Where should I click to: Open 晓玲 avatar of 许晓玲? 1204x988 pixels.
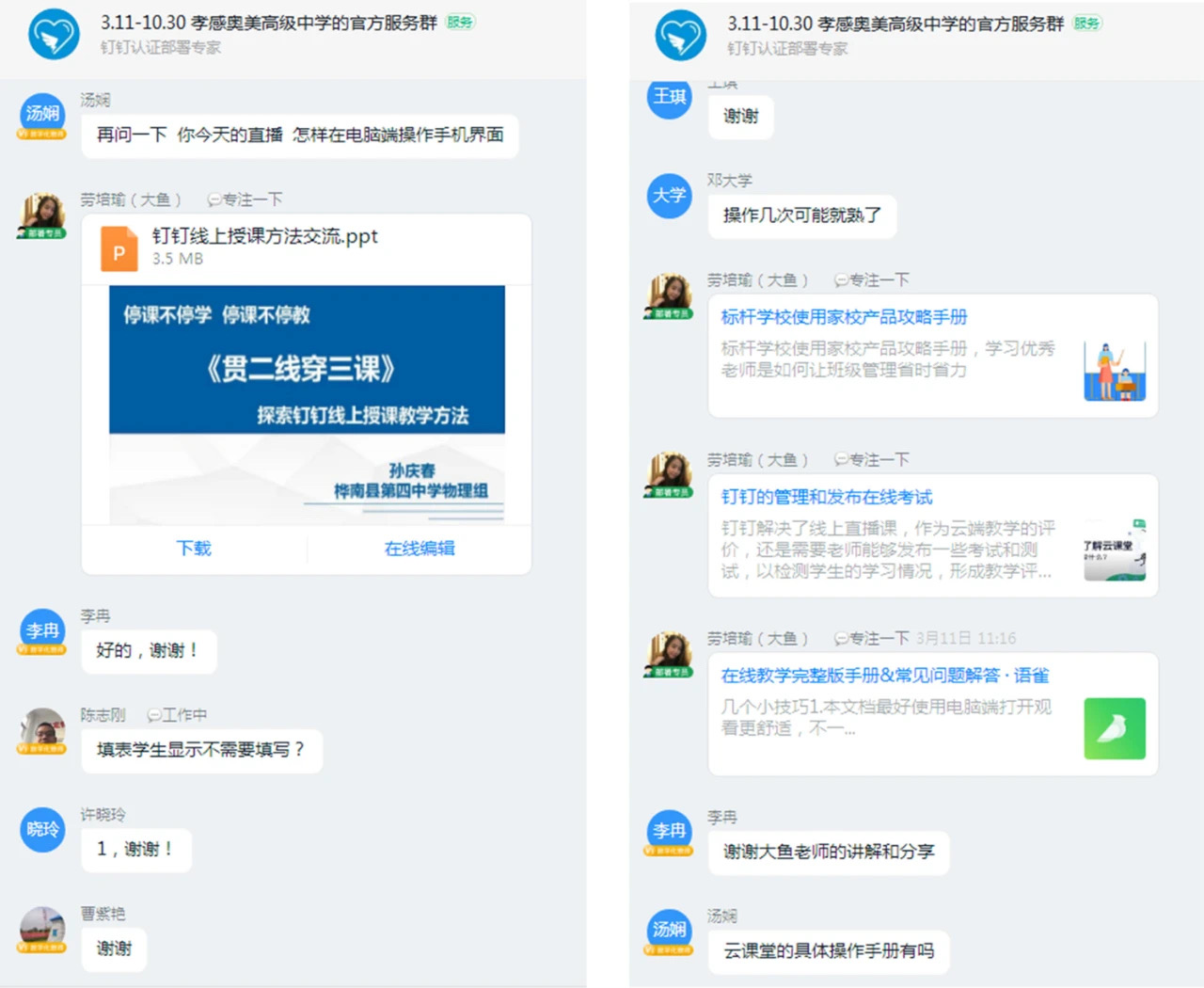[42, 830]
